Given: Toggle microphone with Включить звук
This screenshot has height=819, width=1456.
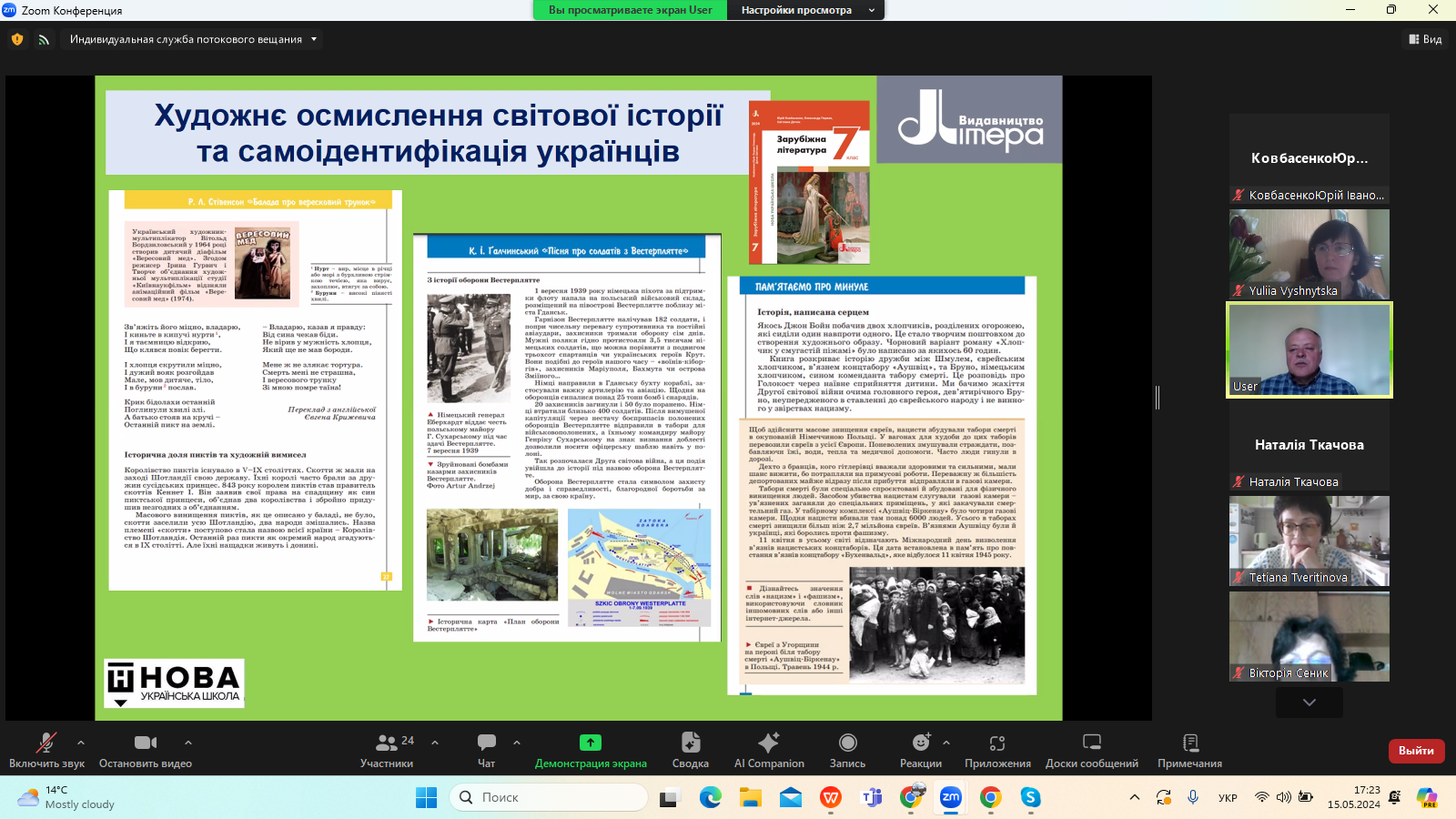Looking at the screenshot, I should (45, 743).
